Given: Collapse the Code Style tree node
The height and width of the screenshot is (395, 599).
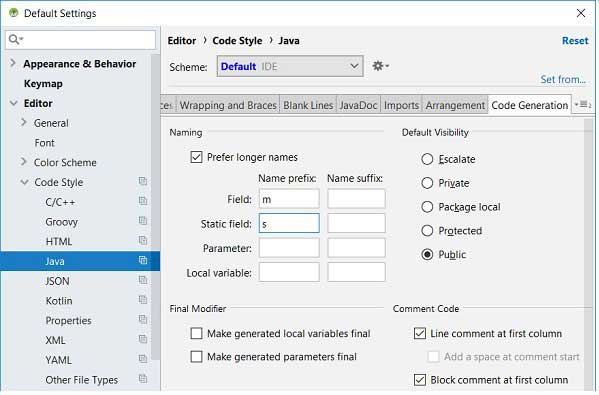Looking at the screenshot, I should click(x=24, y=182).
